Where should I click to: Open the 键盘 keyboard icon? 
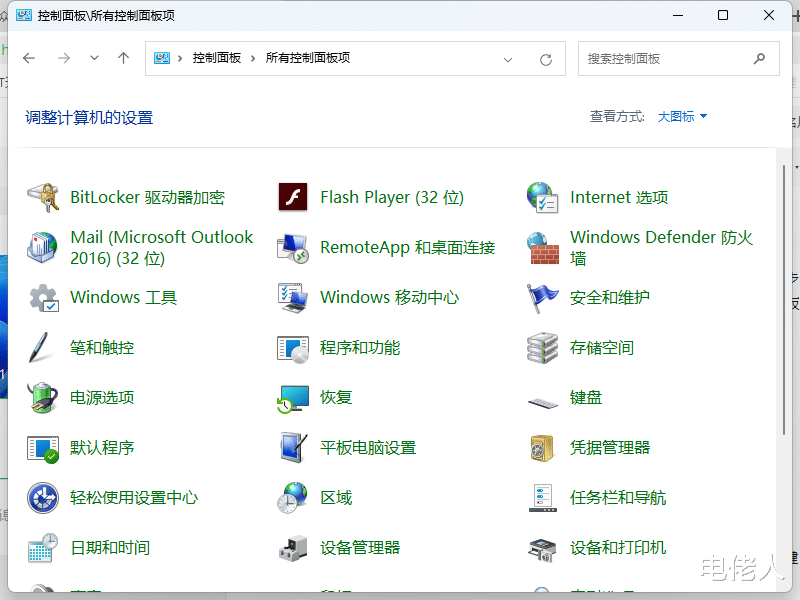tap(543, 403)
